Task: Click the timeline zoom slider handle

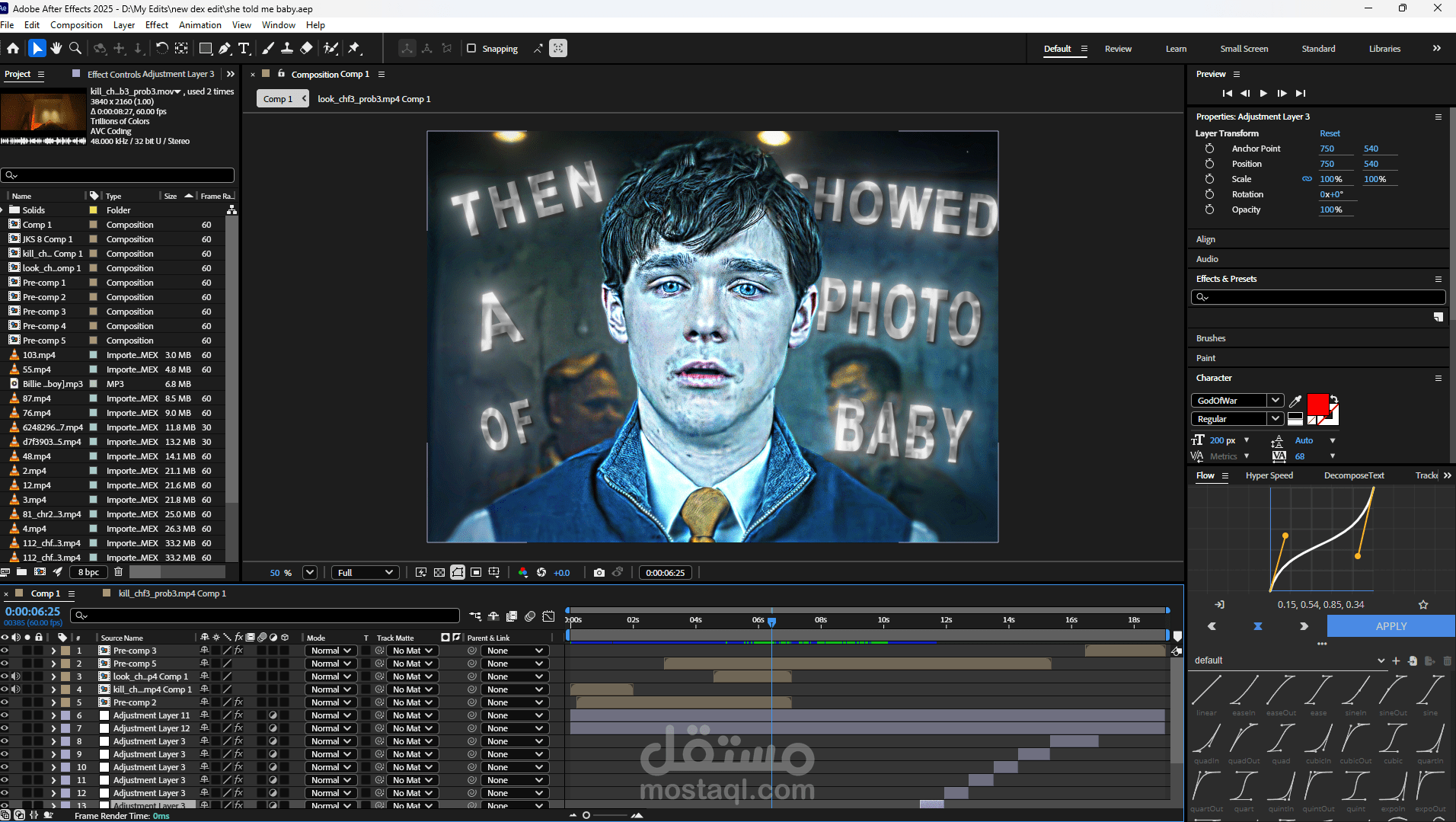Action: click(x=586, y=815)
